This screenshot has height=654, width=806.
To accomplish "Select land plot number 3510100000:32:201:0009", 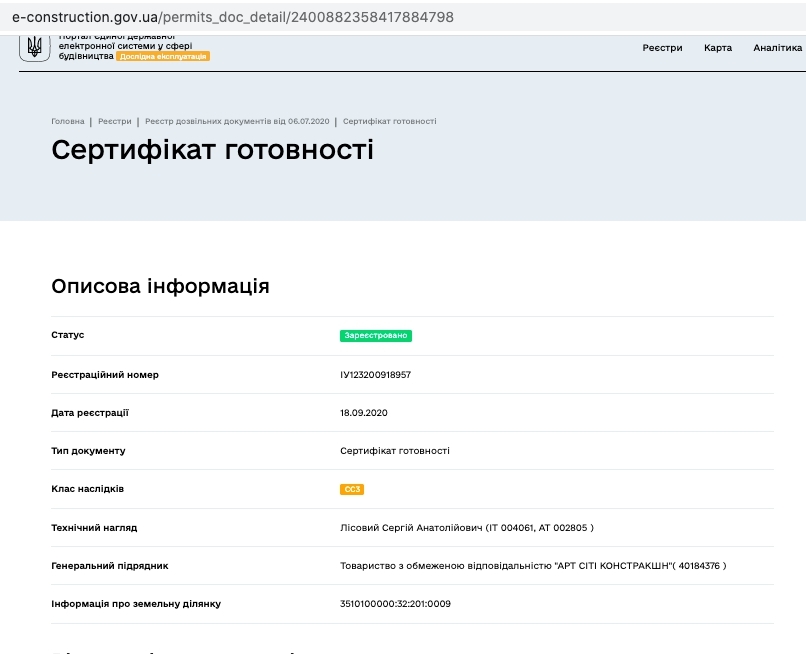I will click(x=395, y=604).
